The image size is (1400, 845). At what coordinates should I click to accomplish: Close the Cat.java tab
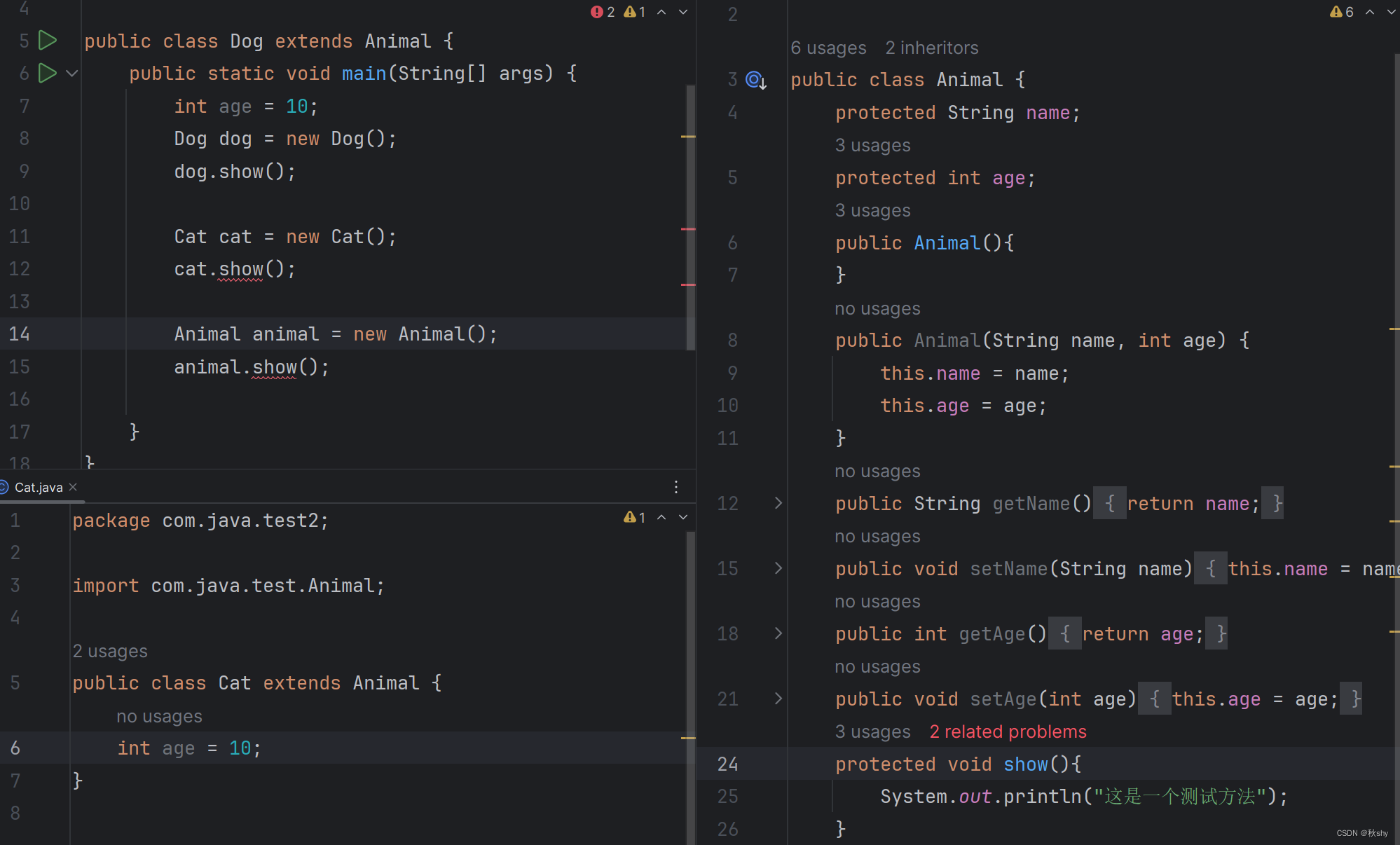tap(73, 487)
